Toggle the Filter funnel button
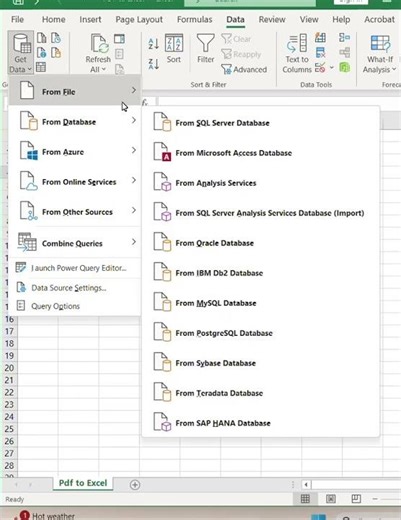The width and height of the screenshot is (401, 520). (206, 49)
